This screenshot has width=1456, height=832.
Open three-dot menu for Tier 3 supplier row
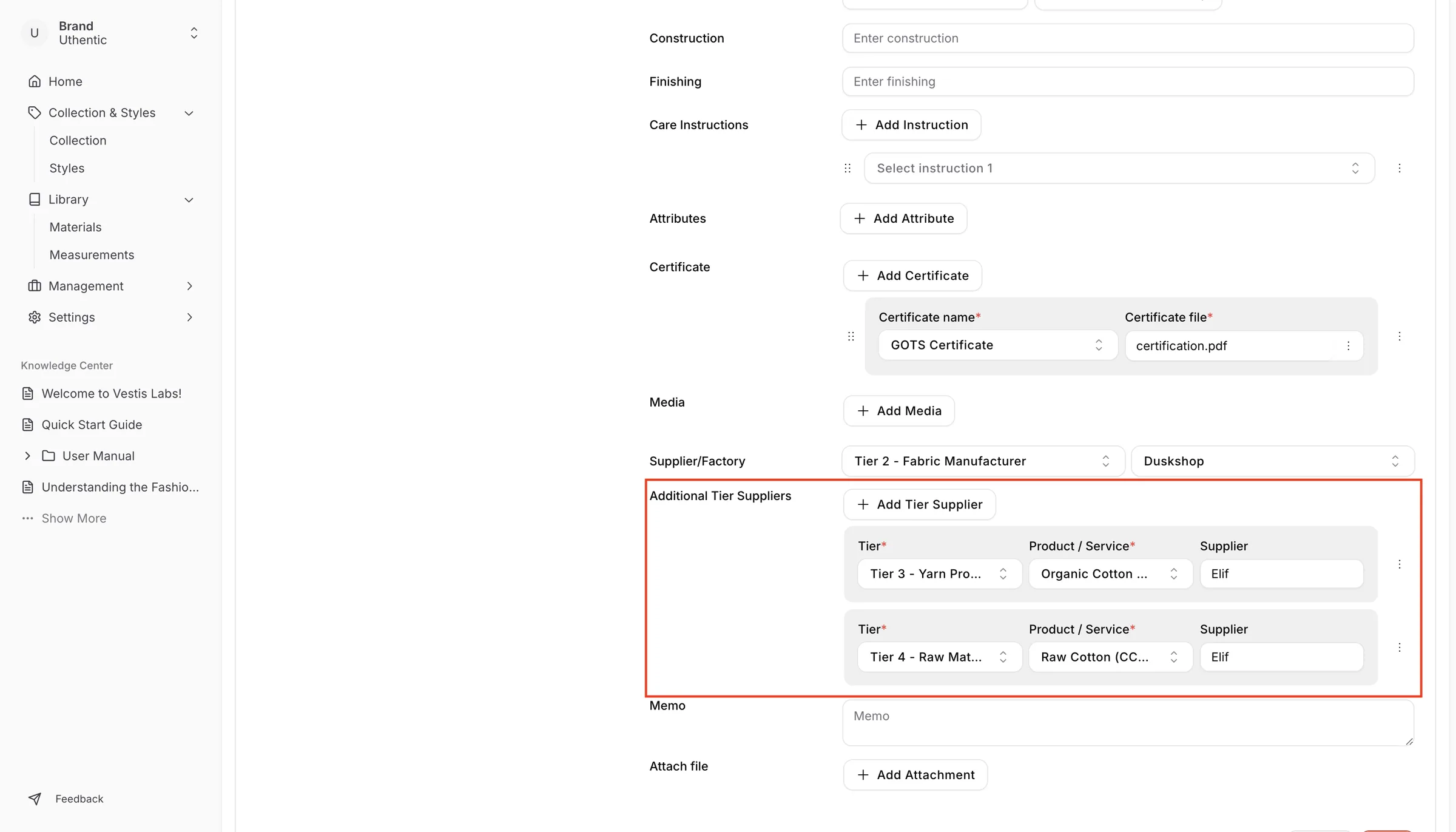1400,564
